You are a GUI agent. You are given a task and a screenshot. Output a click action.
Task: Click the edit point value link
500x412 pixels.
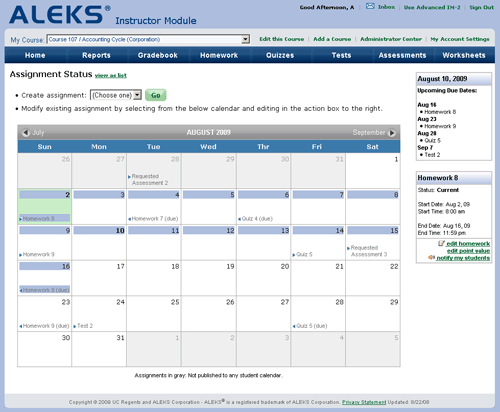468,251
